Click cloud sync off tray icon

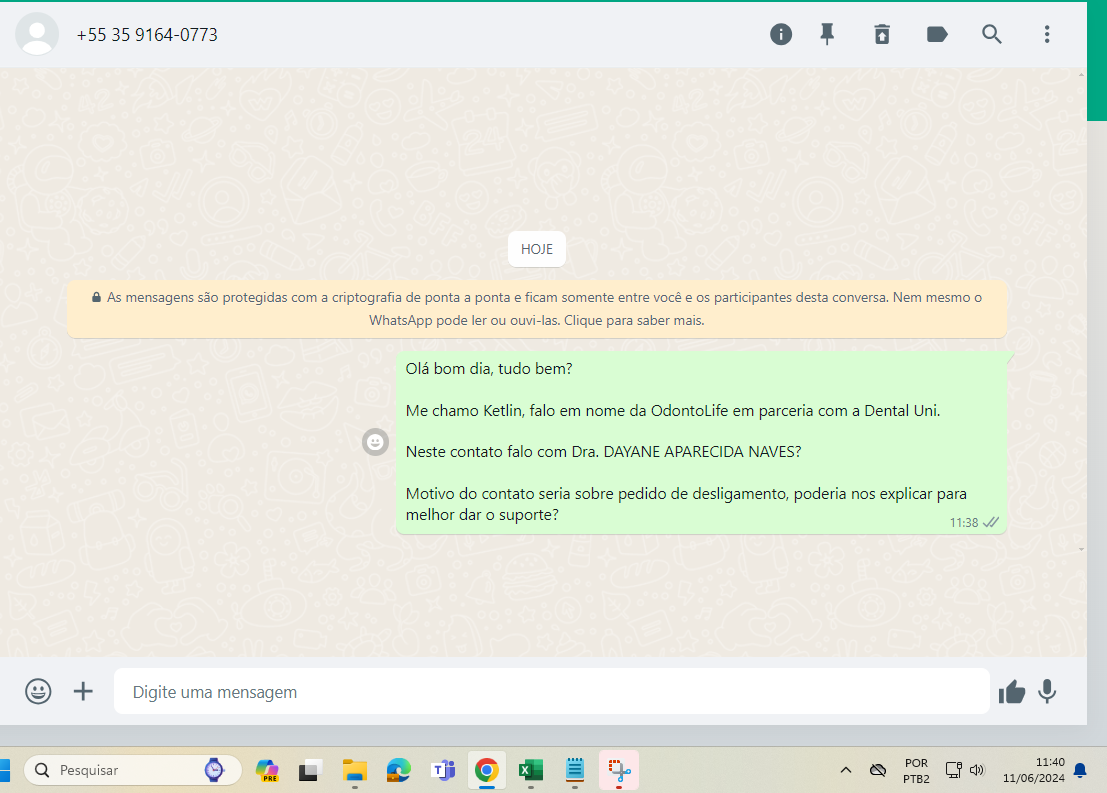[x=878, y=770]
